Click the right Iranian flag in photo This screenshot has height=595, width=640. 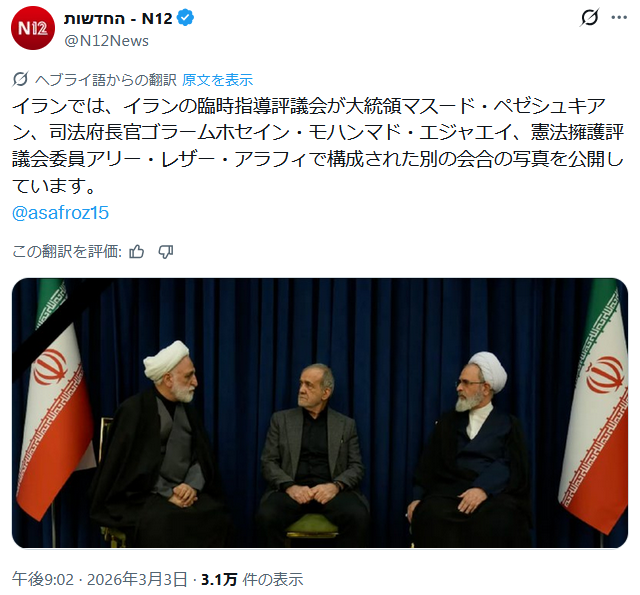click(596, 408)
